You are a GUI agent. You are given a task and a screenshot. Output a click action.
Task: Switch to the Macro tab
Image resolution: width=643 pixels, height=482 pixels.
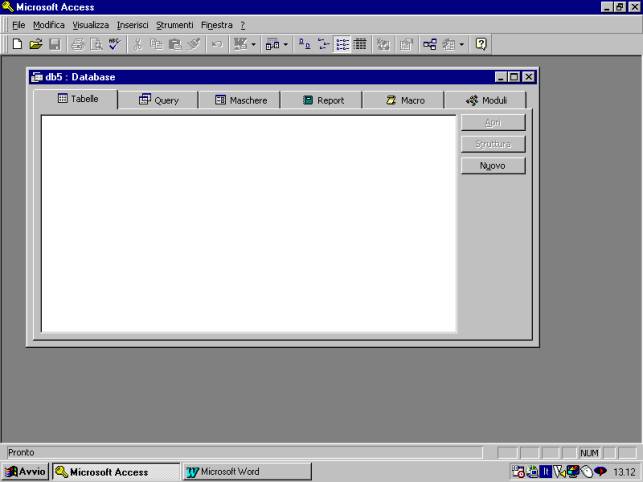pyautogui.click(x=404, y=100)
